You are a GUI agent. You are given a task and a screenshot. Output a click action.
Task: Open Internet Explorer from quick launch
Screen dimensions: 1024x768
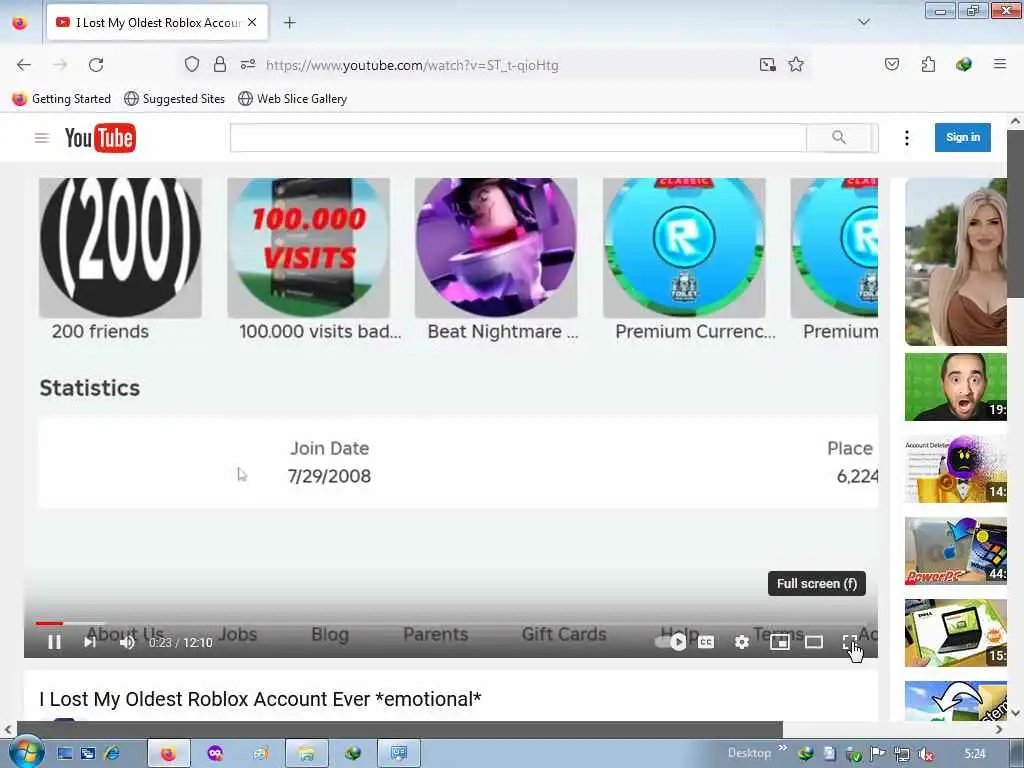click(x=112, y=753)
